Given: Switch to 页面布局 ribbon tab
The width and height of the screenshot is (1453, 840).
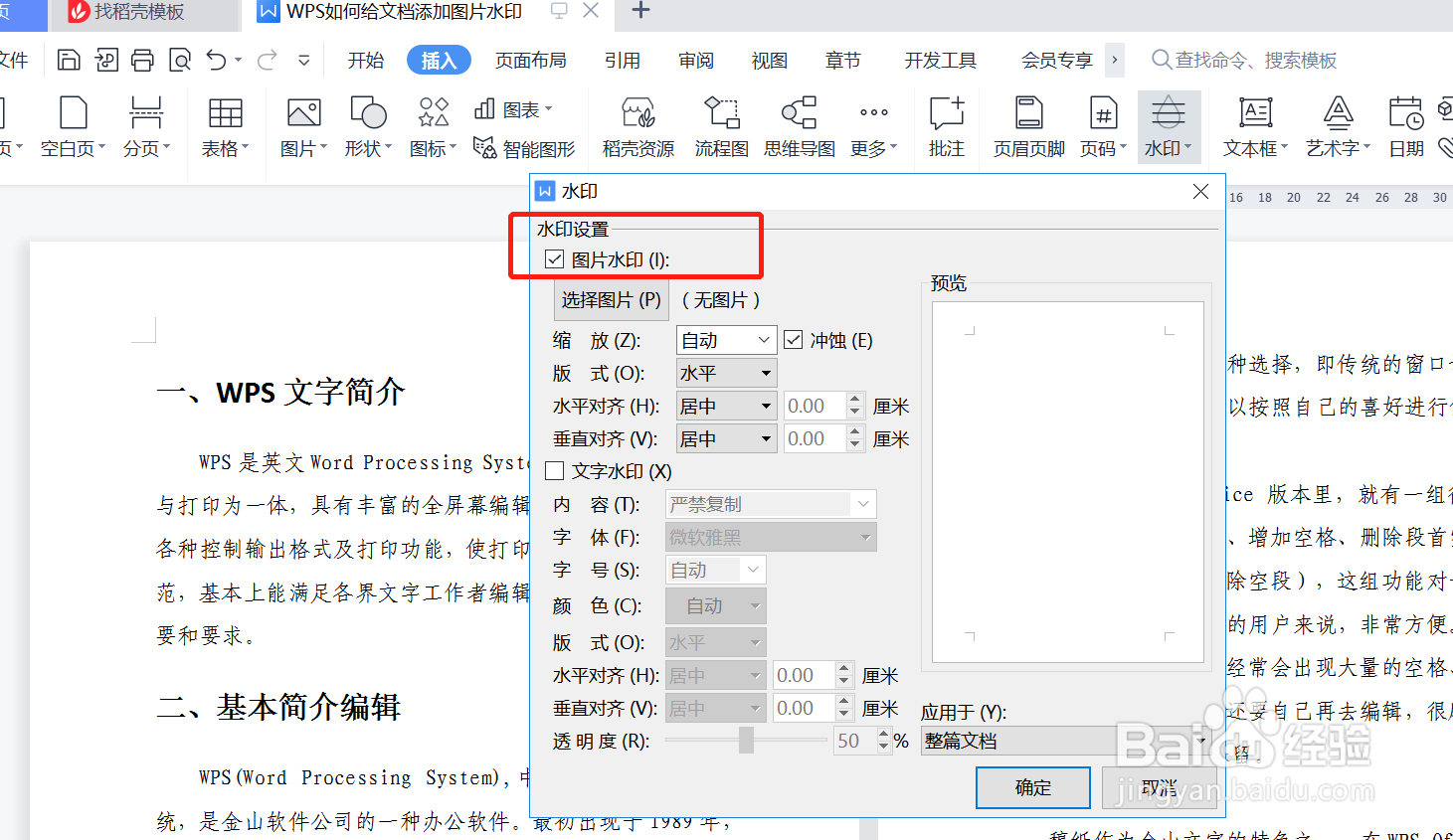Looking at the screenshot, I should click(531, 61).
